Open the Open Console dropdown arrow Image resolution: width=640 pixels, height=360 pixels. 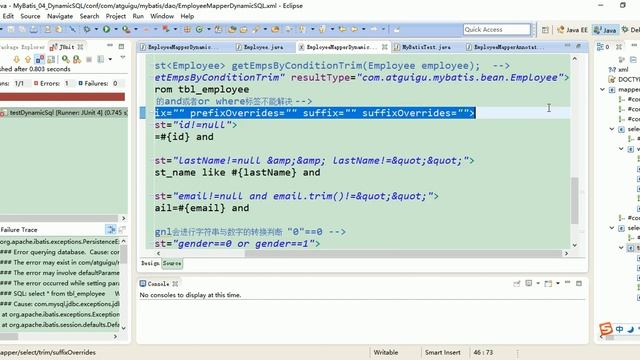coord(558,283)
